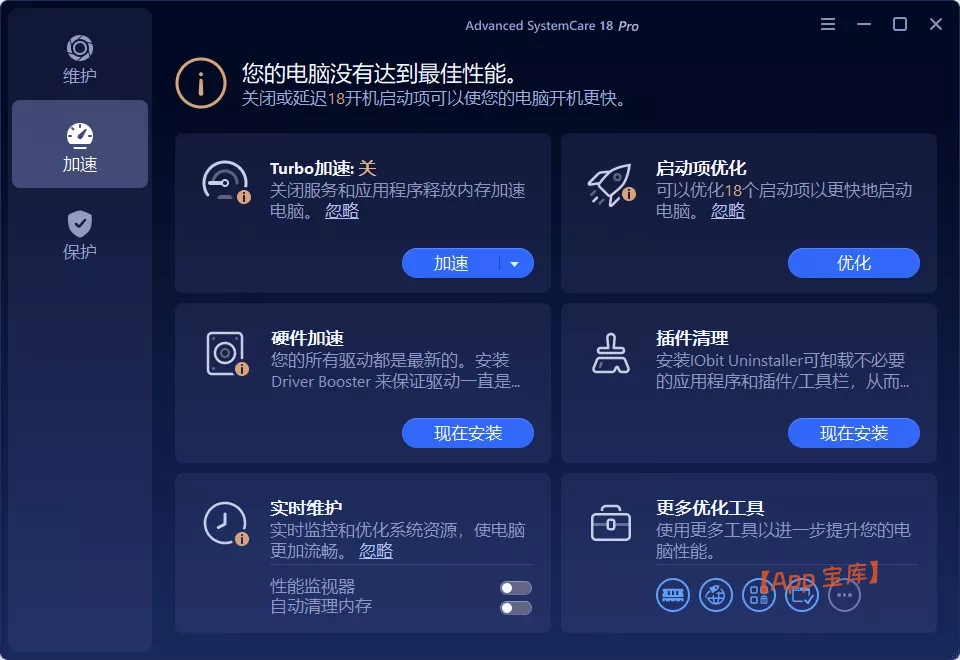Click the 优化 button for startup items
960x660 pixels.
click(853, 263)
